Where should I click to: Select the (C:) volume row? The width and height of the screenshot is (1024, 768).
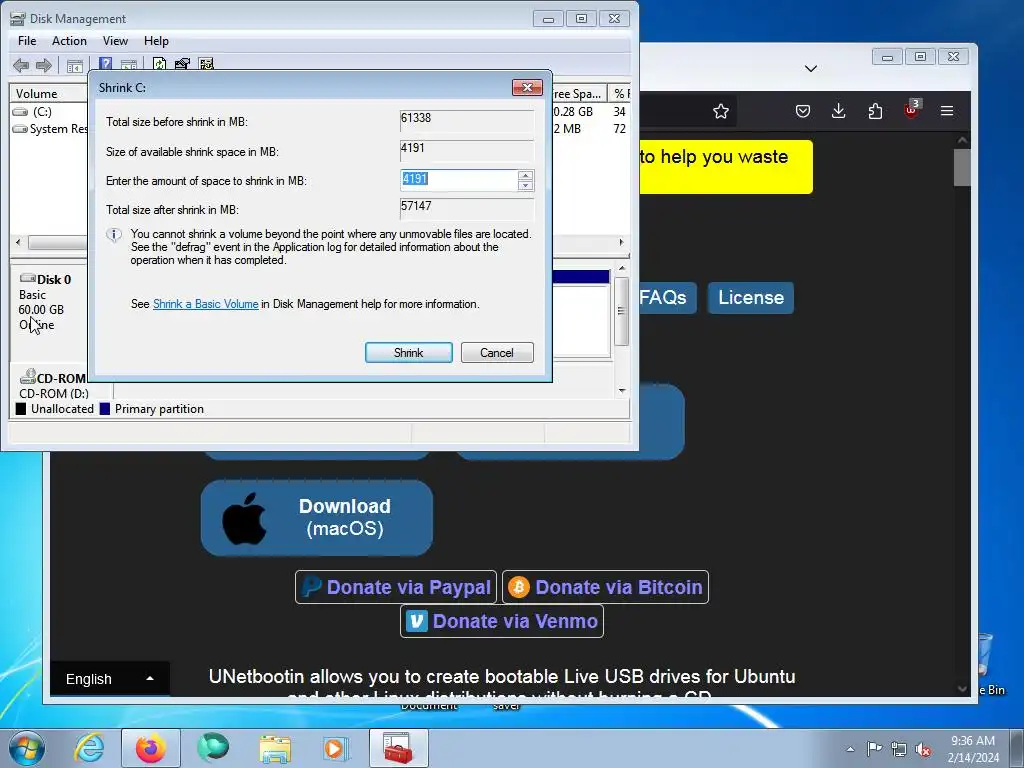[42, 112]
